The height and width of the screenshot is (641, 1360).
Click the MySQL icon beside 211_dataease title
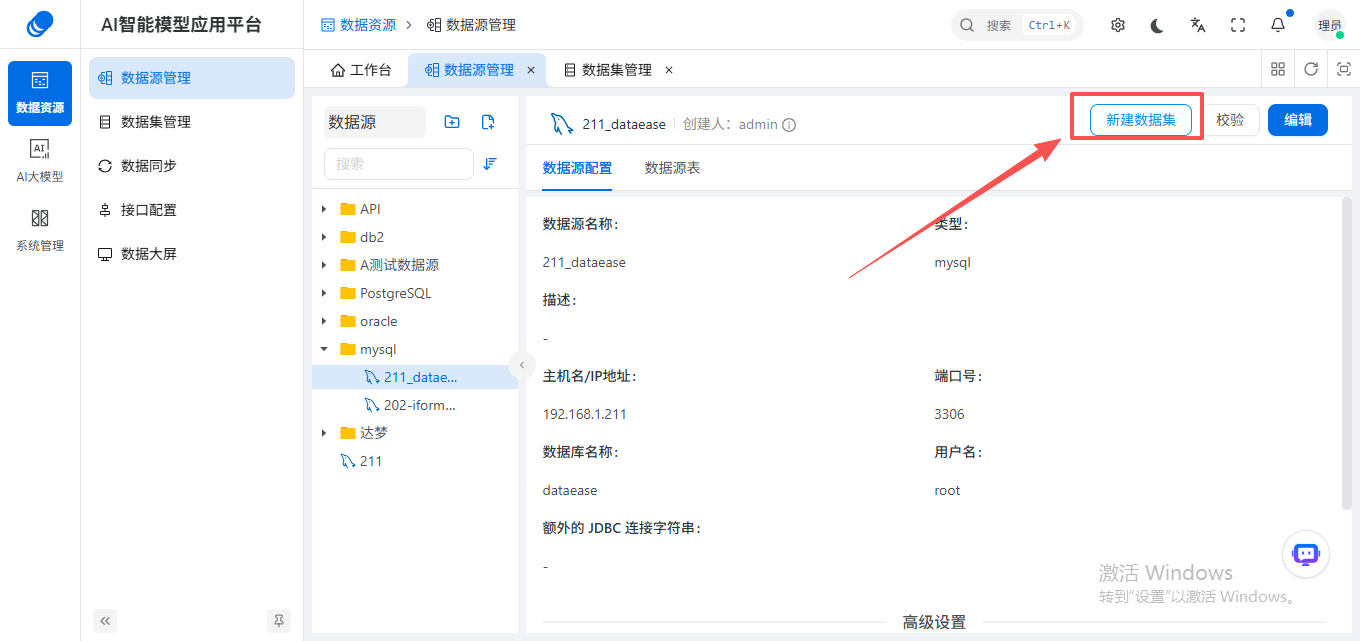[562, 124]
